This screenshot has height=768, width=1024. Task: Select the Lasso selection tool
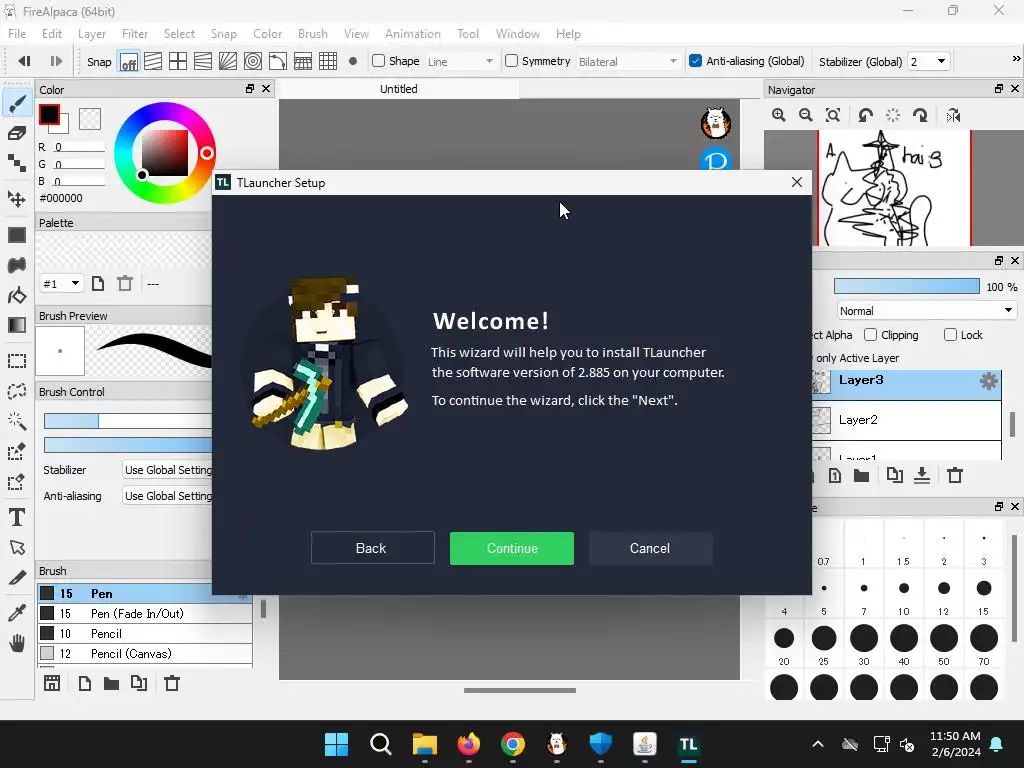[x=17, y=391]
